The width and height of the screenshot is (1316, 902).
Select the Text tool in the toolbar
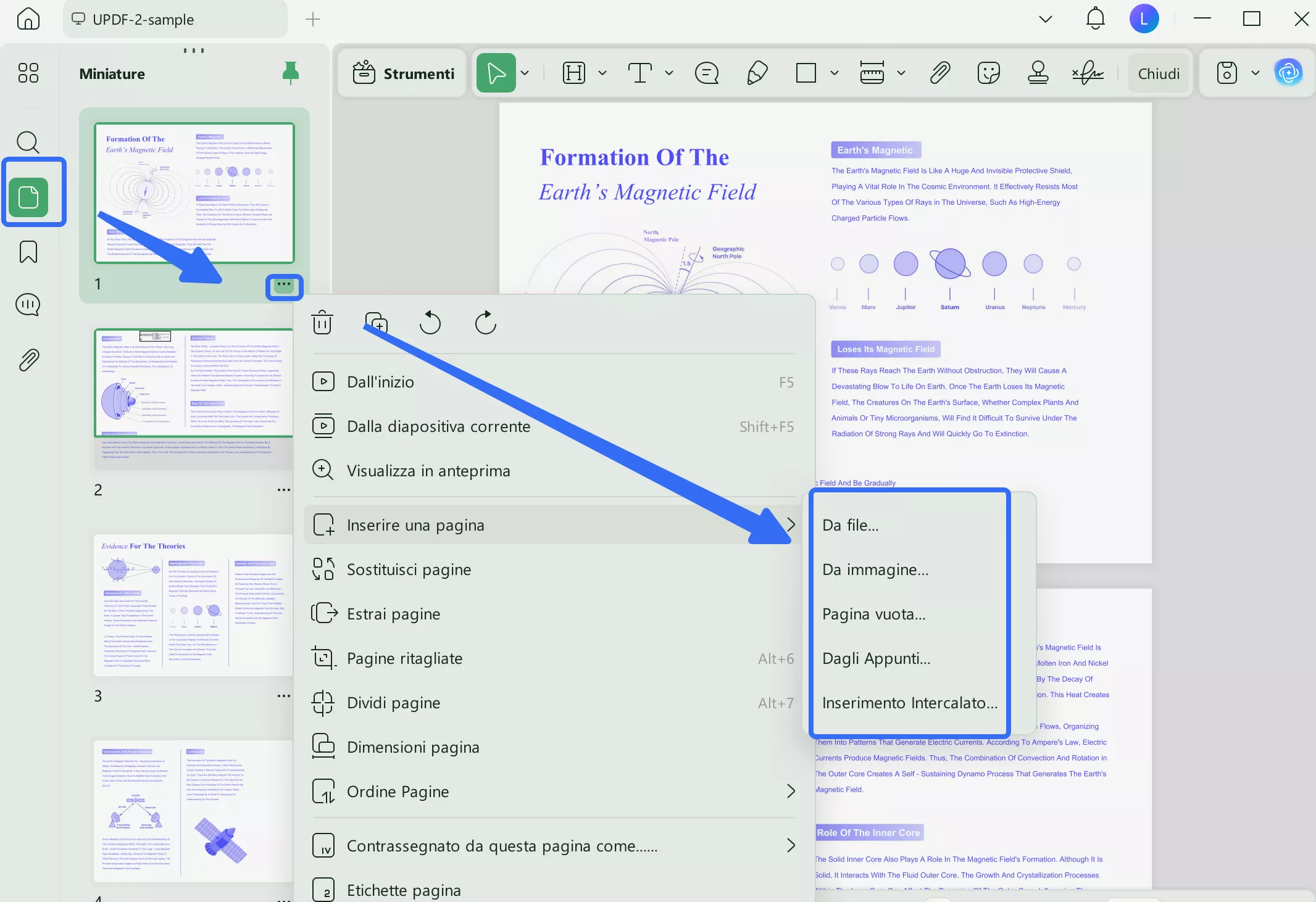(640, 73)
